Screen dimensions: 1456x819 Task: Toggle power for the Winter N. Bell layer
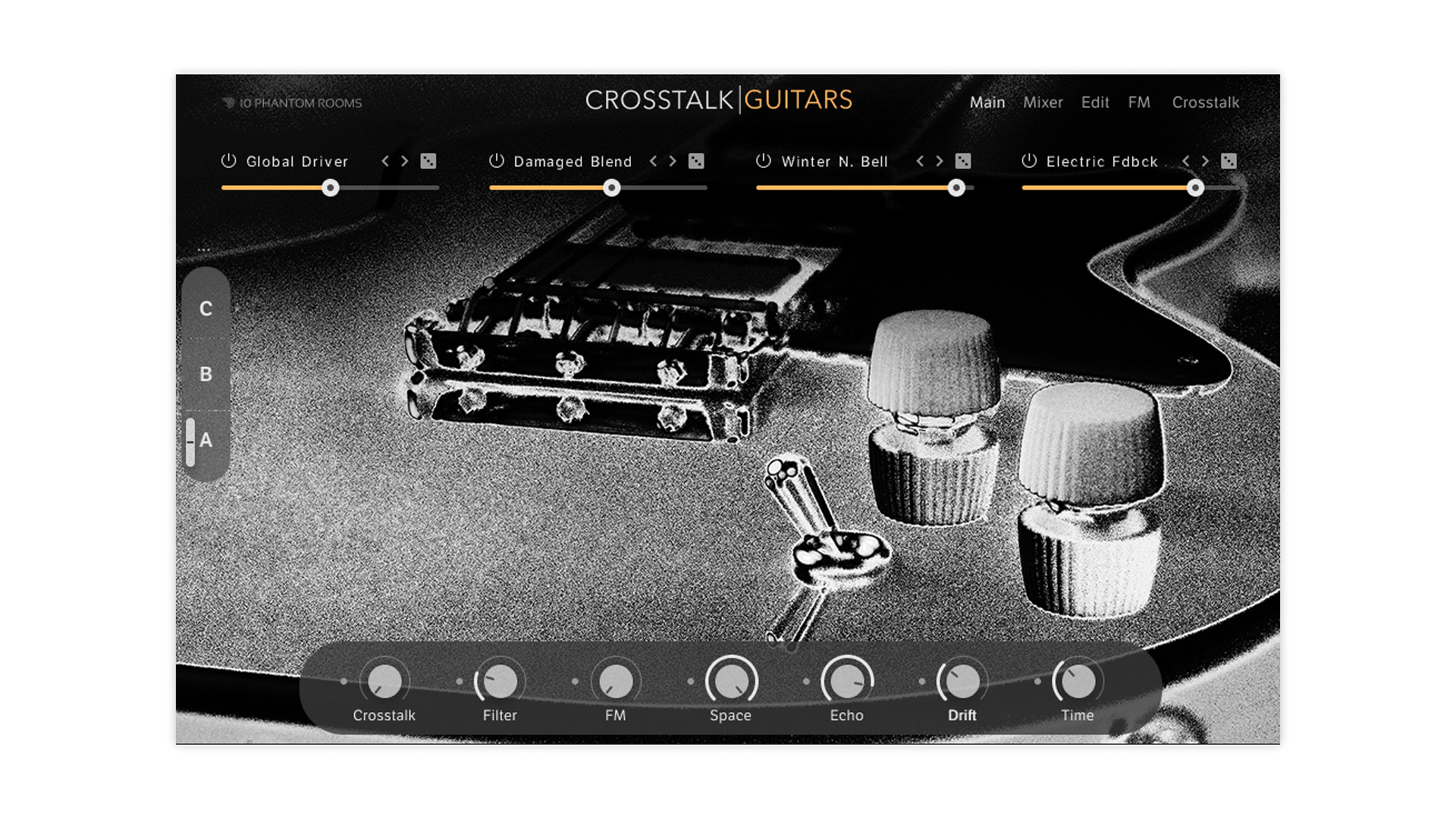pos(764,161)
